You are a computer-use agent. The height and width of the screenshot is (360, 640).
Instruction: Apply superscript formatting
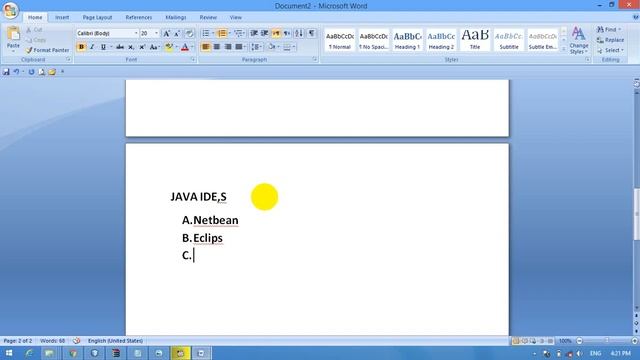coord(142,47)
